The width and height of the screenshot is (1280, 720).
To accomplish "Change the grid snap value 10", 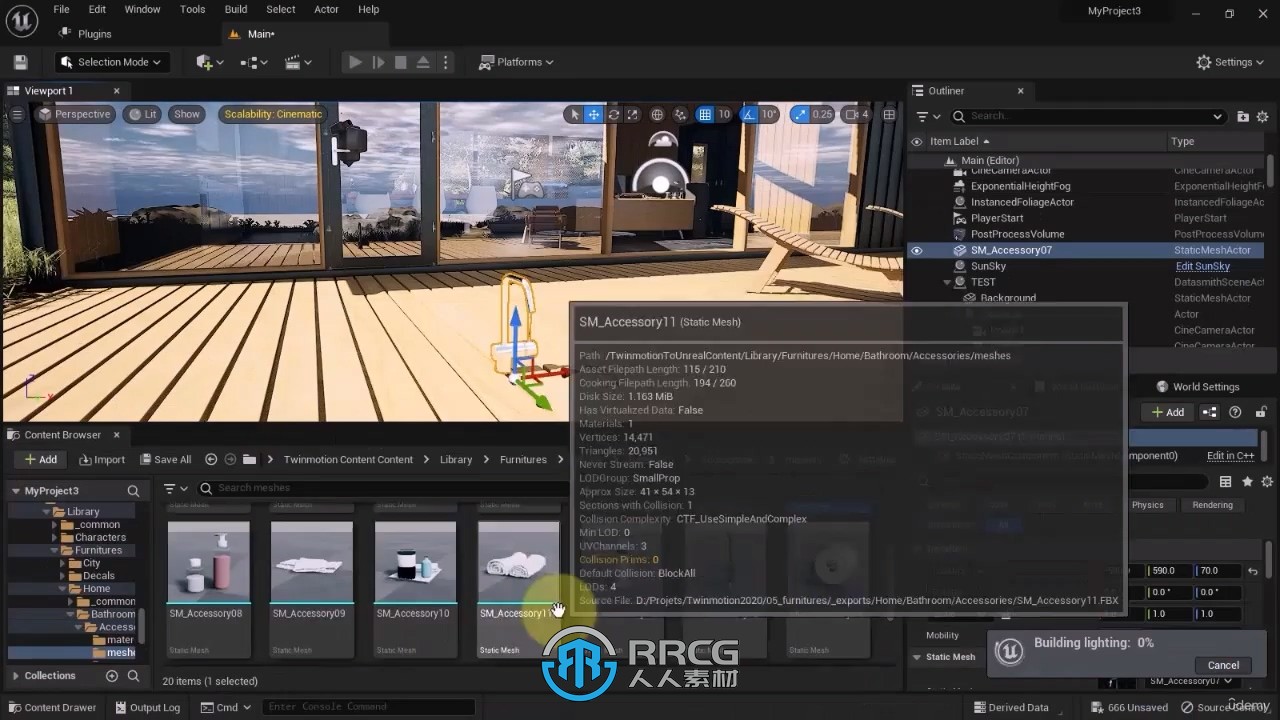I will (724, 114).
